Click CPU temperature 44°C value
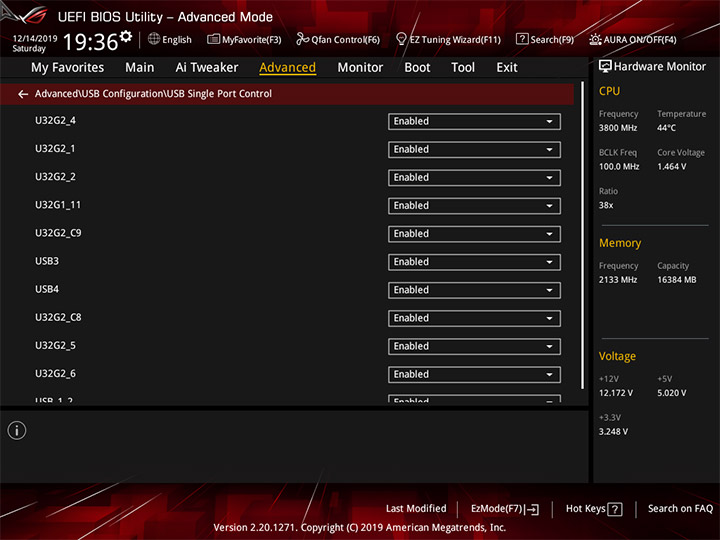Screen dimensions: 720x540 (x=666, y=128)
